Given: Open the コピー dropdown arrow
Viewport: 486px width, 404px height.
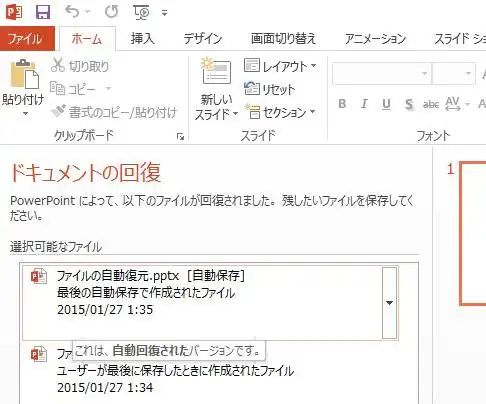Looking at the screenshot, I should click(108, 89).
